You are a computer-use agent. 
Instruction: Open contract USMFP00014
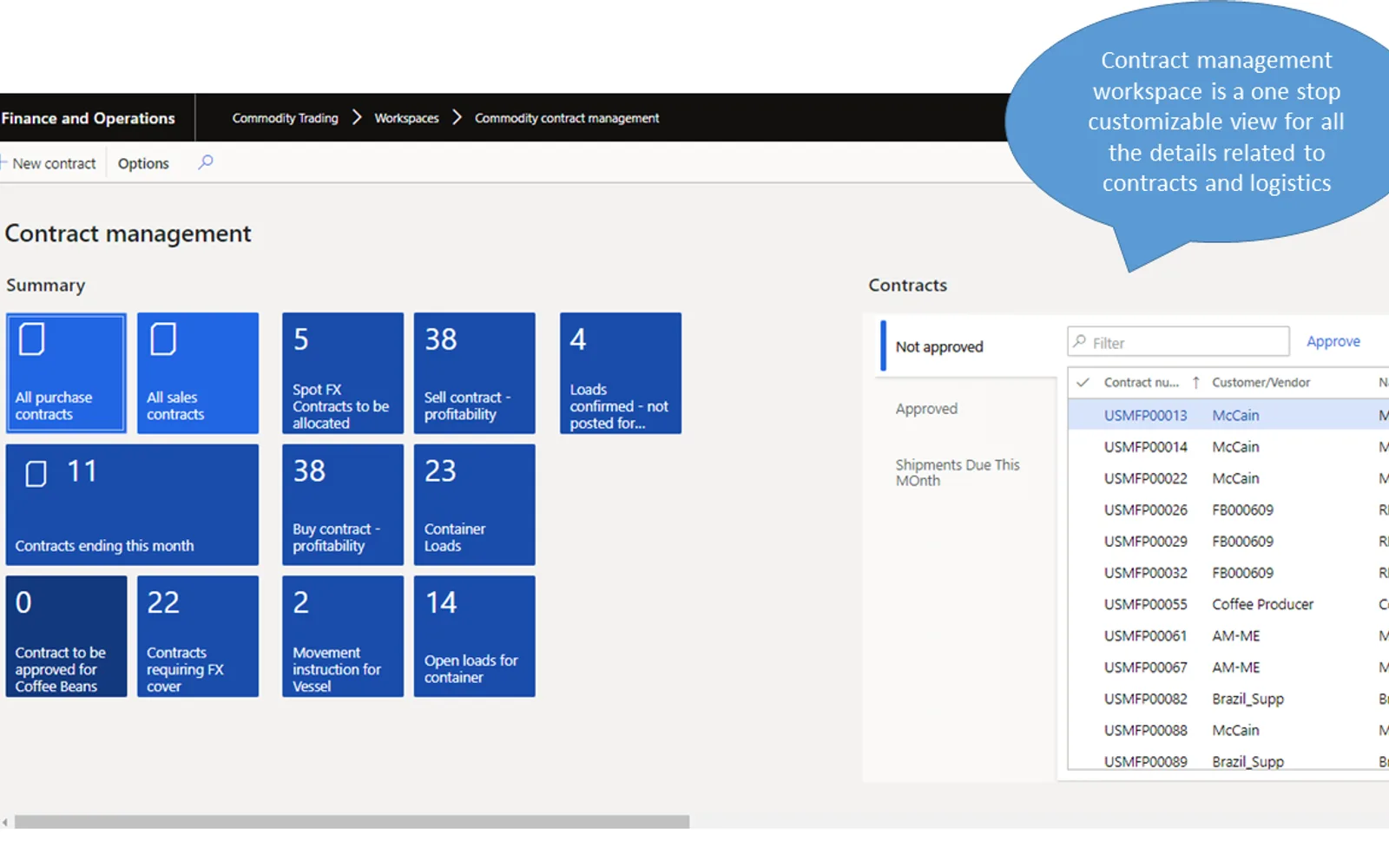pos(1145,446)
